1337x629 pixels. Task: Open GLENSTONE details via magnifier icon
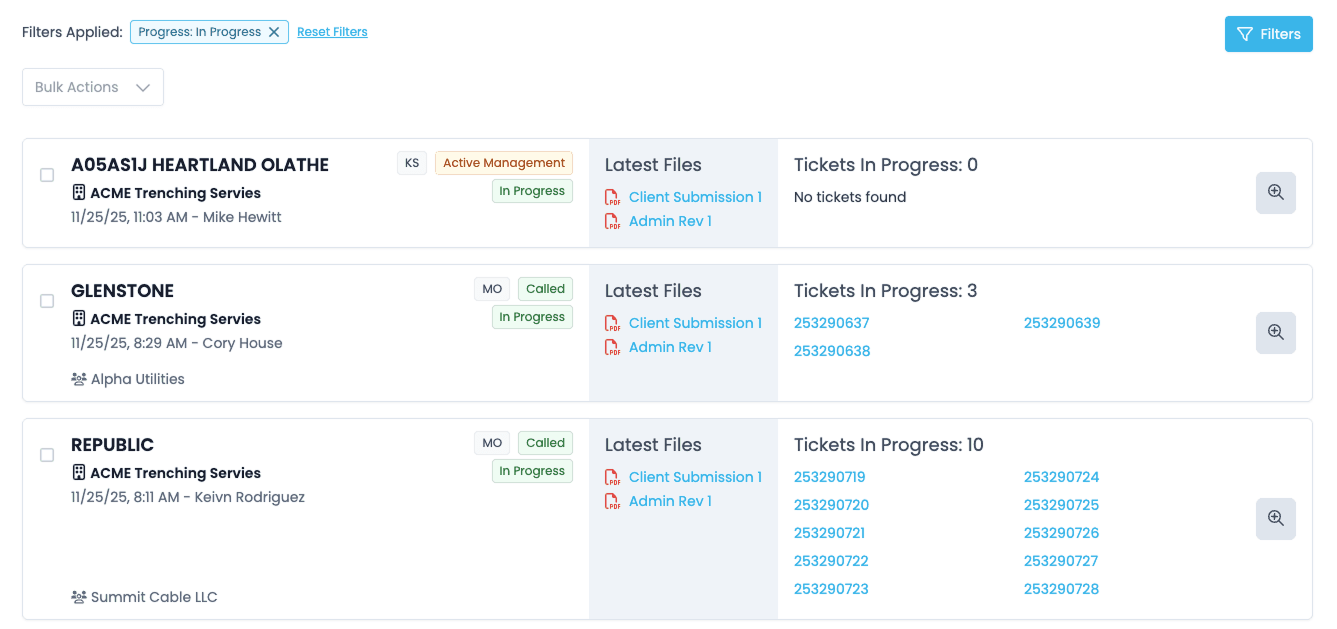pos(1275,333)
